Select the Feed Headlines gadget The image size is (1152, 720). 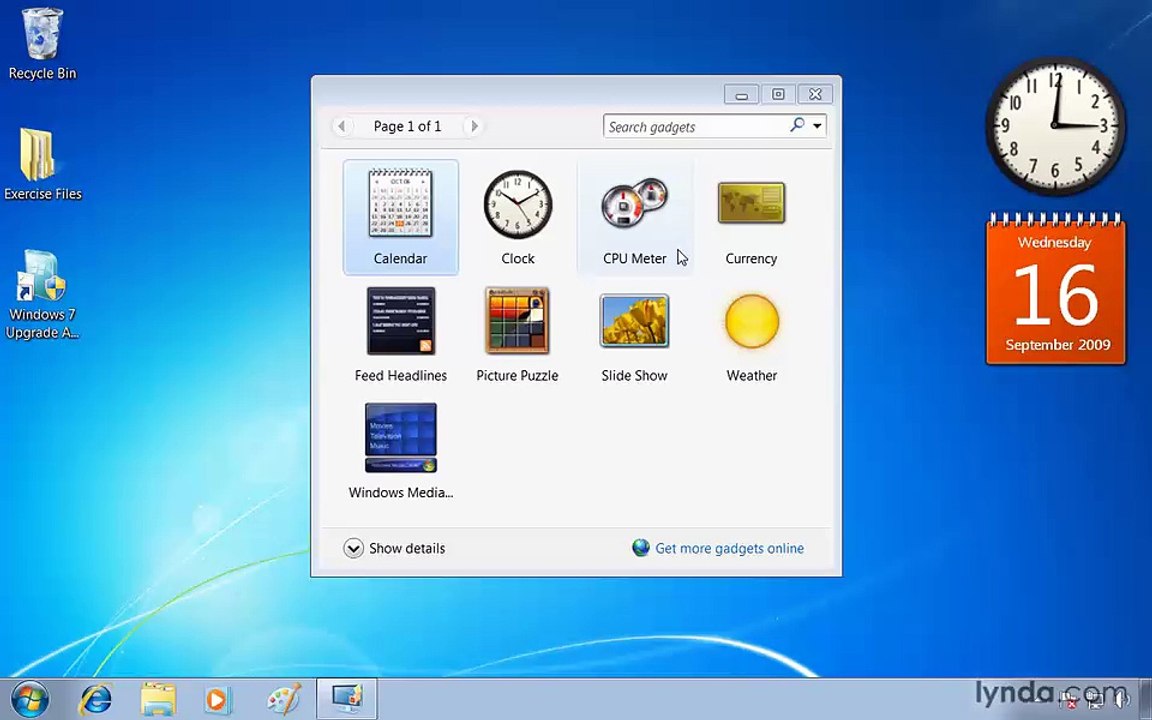click(x=400, y=334)
